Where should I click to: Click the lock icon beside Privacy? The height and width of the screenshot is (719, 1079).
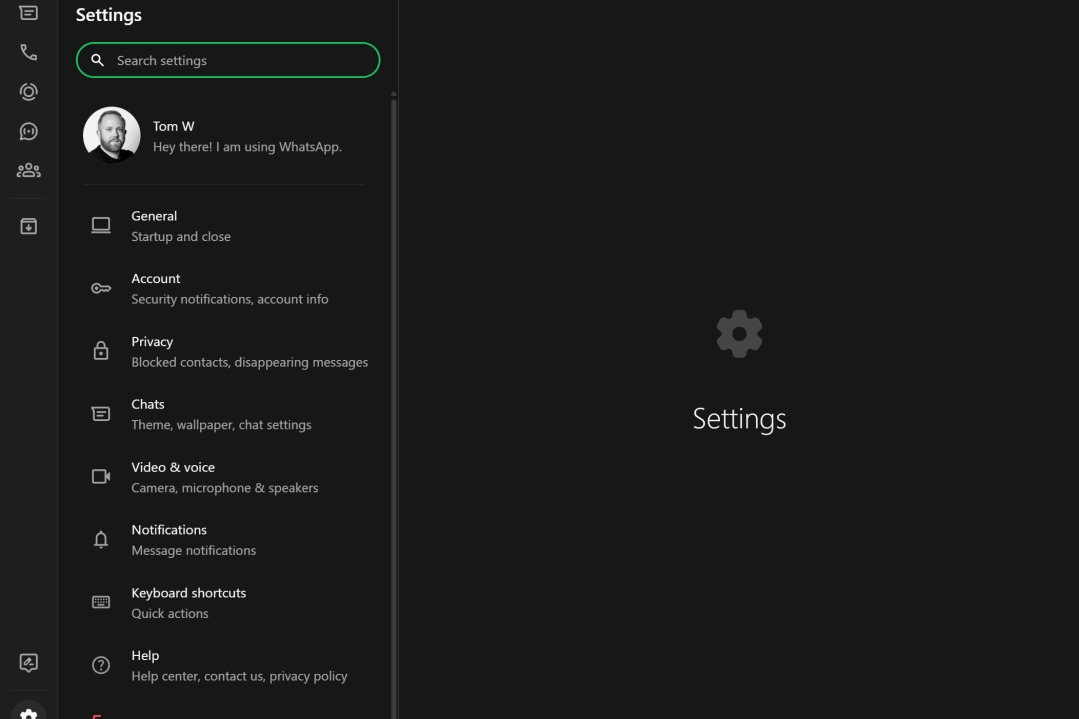tap(101, 351)
